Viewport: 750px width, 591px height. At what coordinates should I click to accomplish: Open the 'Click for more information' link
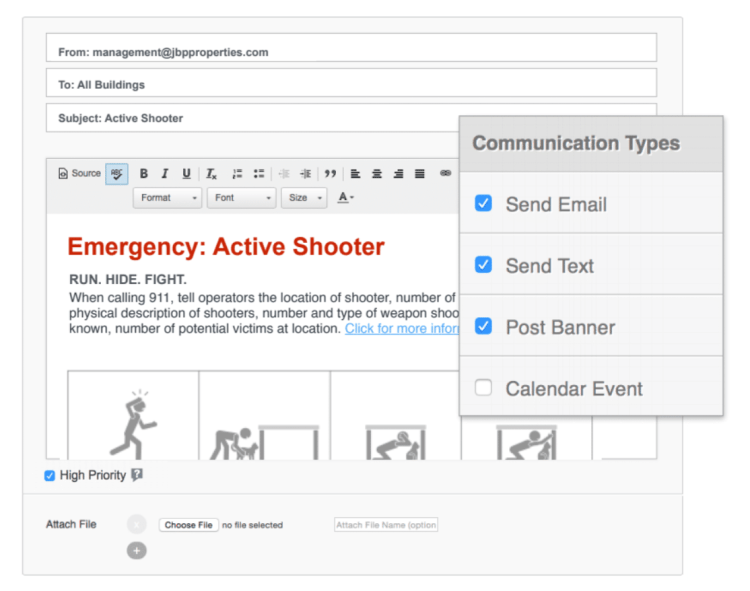click(402, 329)
